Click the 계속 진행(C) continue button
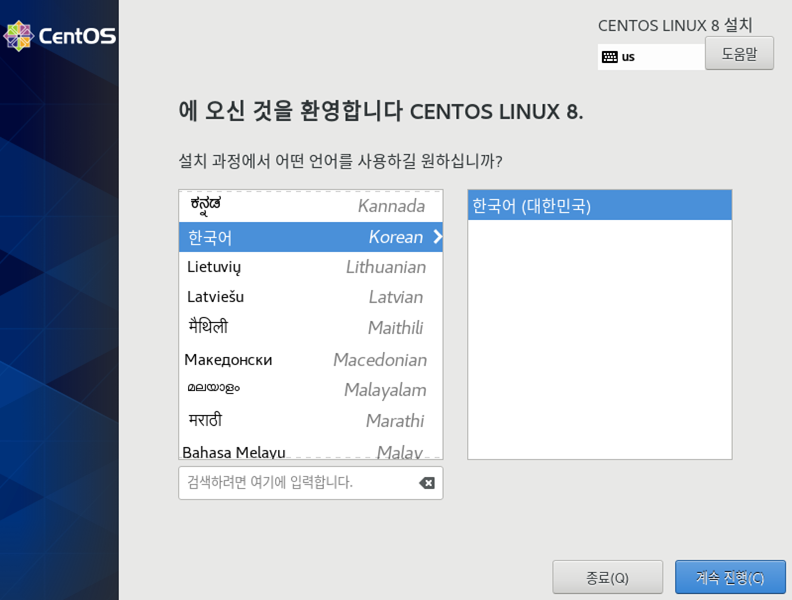Image resolution: width=792 pixels, height=600 pixels. [730, 577]
